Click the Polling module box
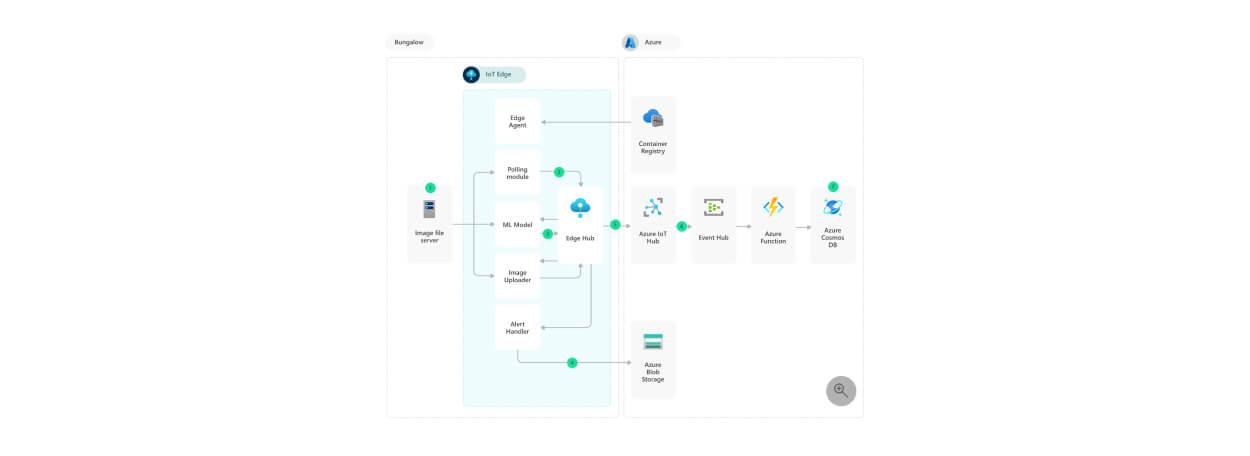 pyautogui.click(x=518, y=173)
